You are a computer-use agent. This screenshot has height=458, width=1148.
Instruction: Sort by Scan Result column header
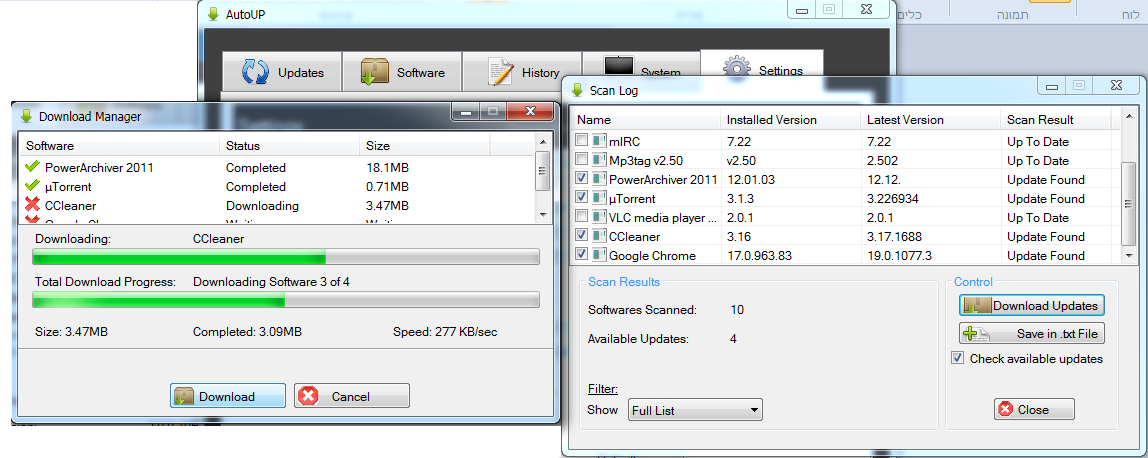tap(1056, 119)
